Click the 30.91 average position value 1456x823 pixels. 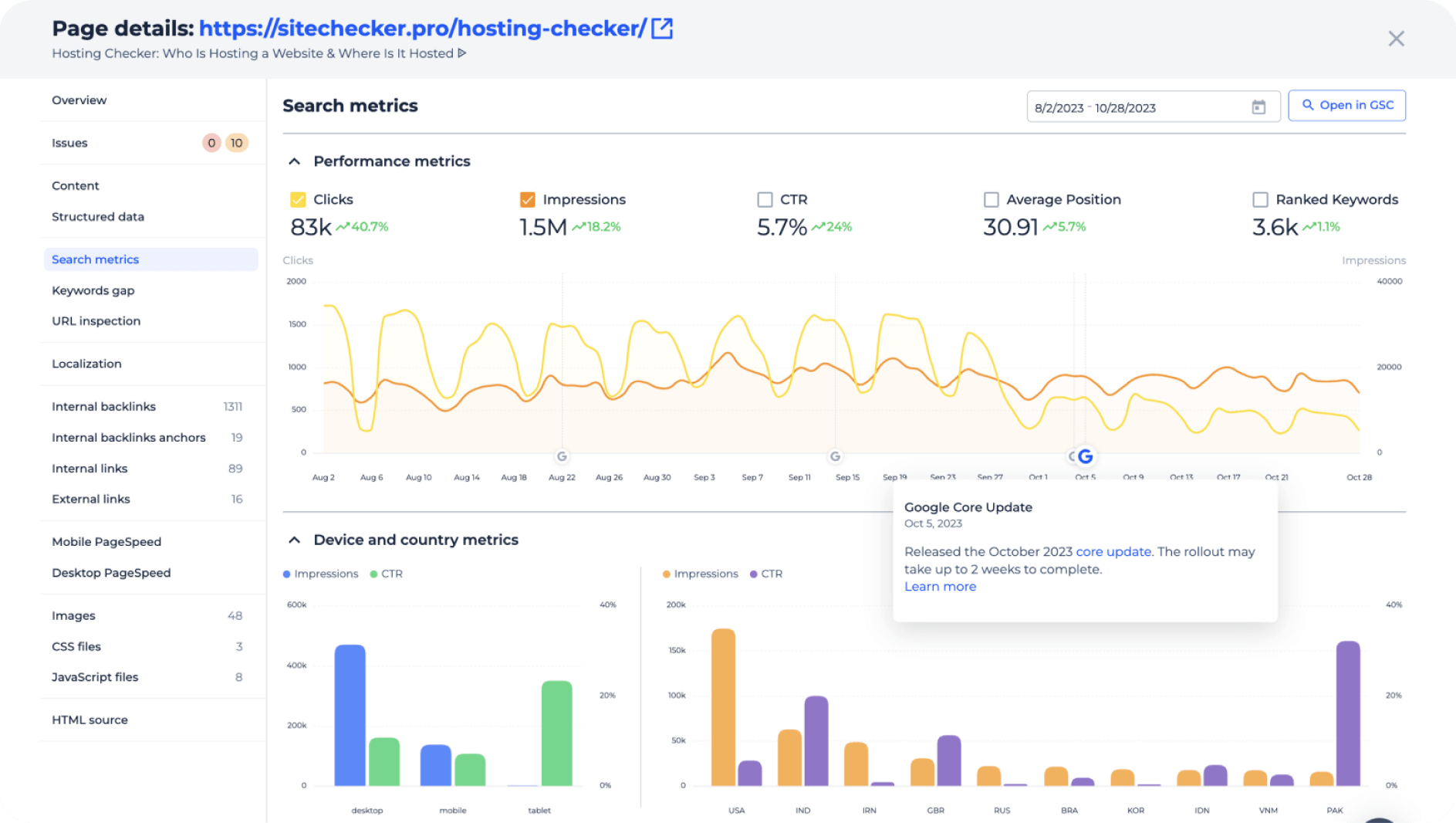coord(1011,227)
